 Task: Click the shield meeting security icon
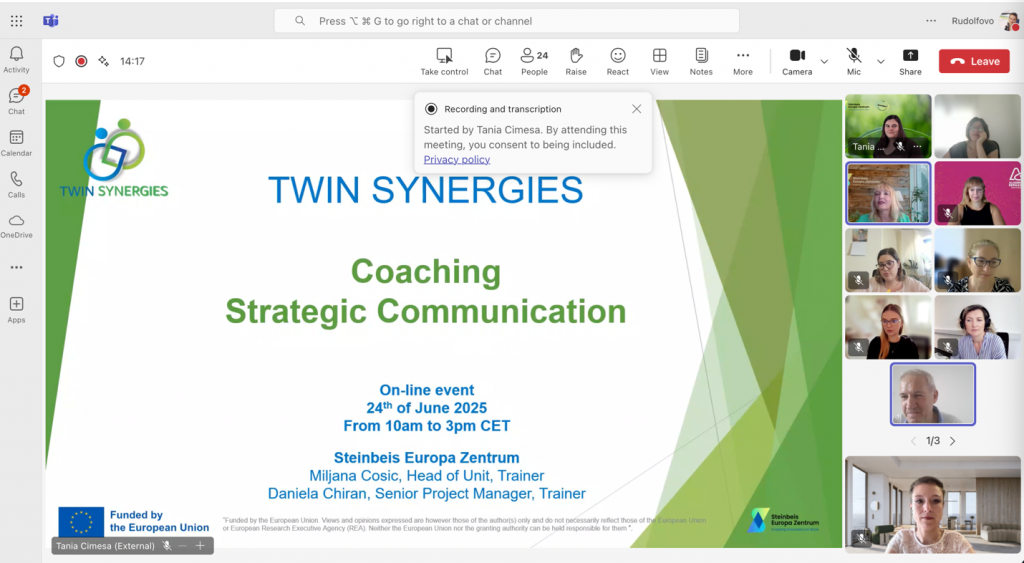click(x=59, y=61)
